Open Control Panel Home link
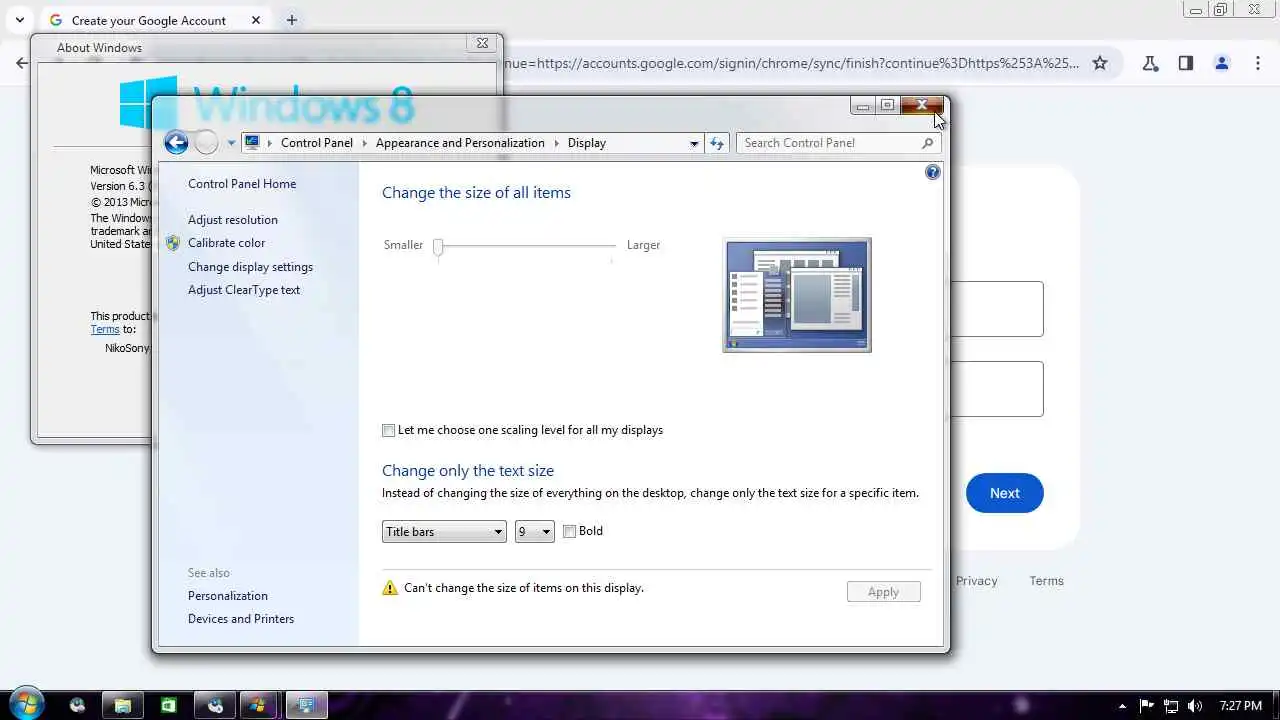The width and height of the screenshot is (1280, 720). click(x=242, y=184)
